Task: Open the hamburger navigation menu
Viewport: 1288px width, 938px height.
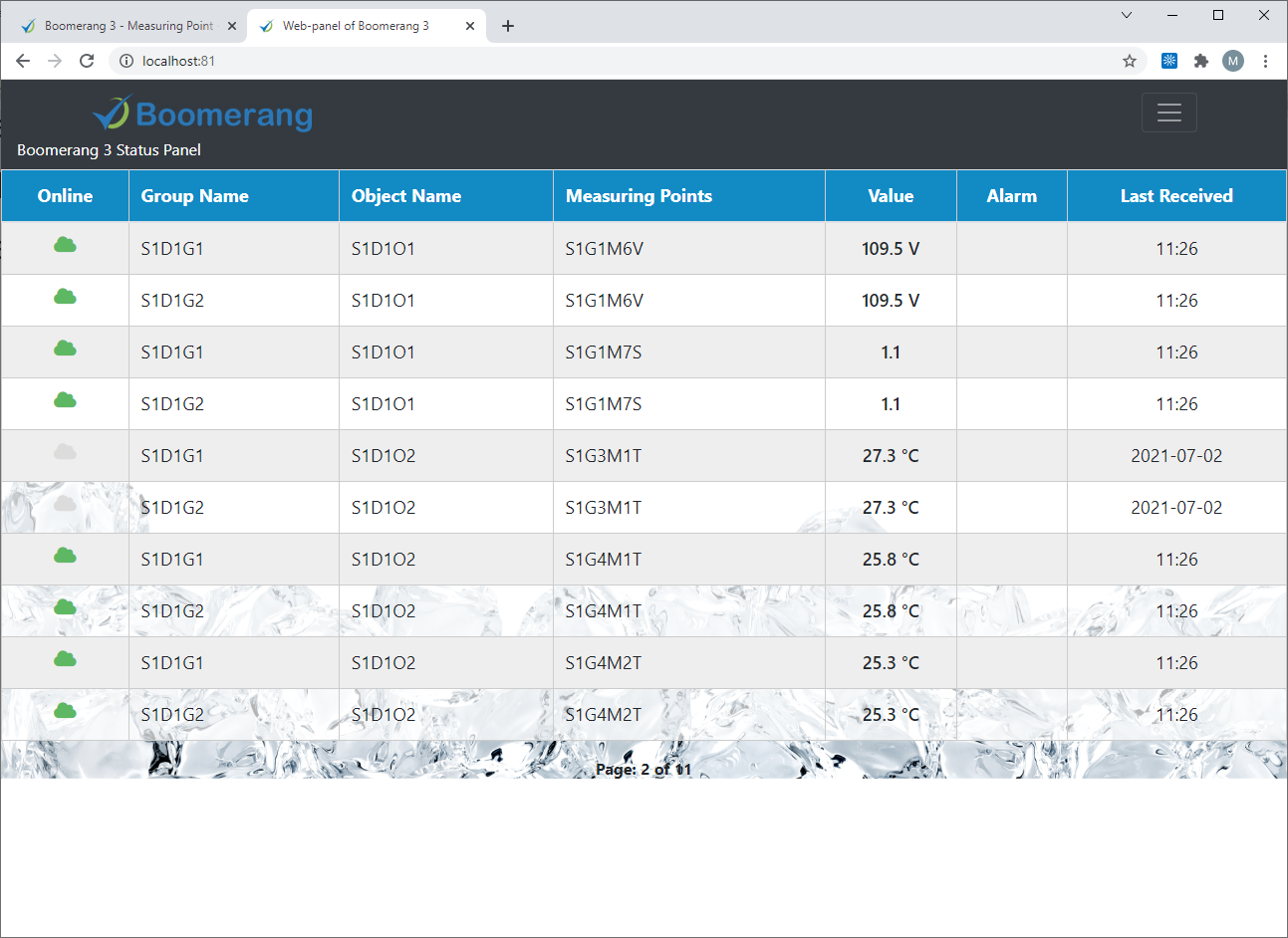Action: coord(1168,113)
